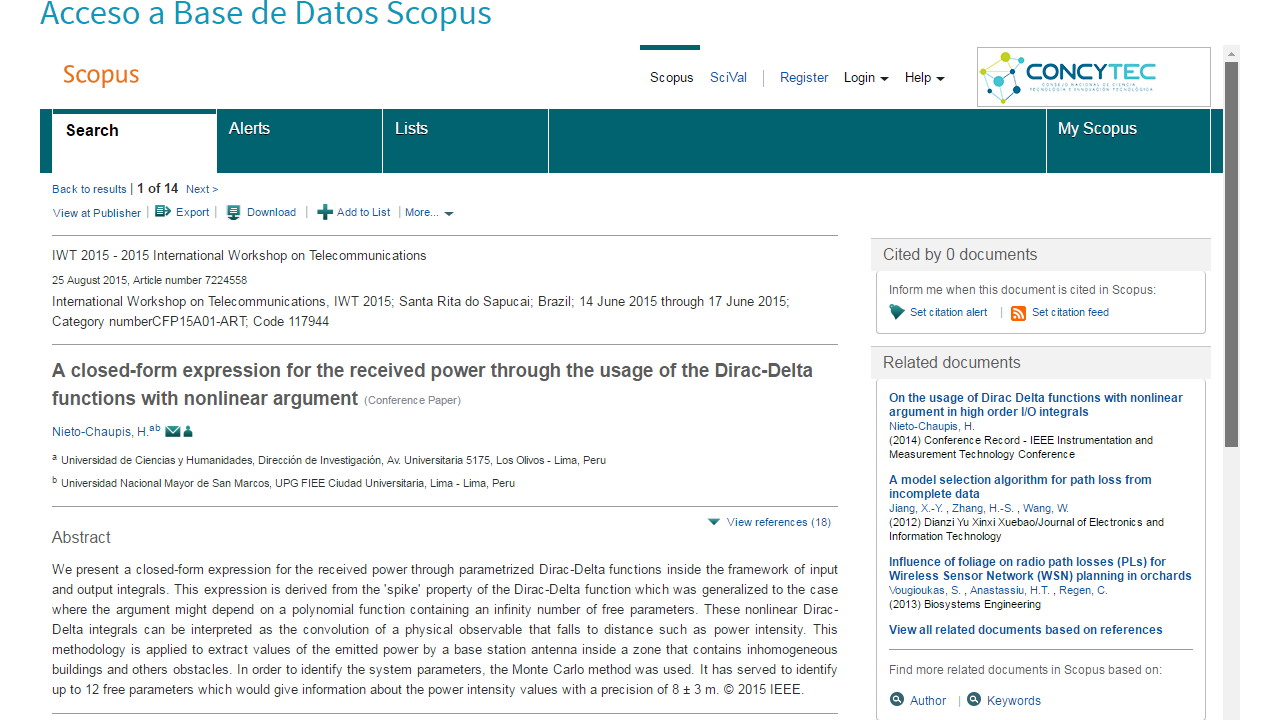Open 'On the usage of Dirac Delta functions' related document
This screenshot has width=1280, height=720.
pos(1036,405)
